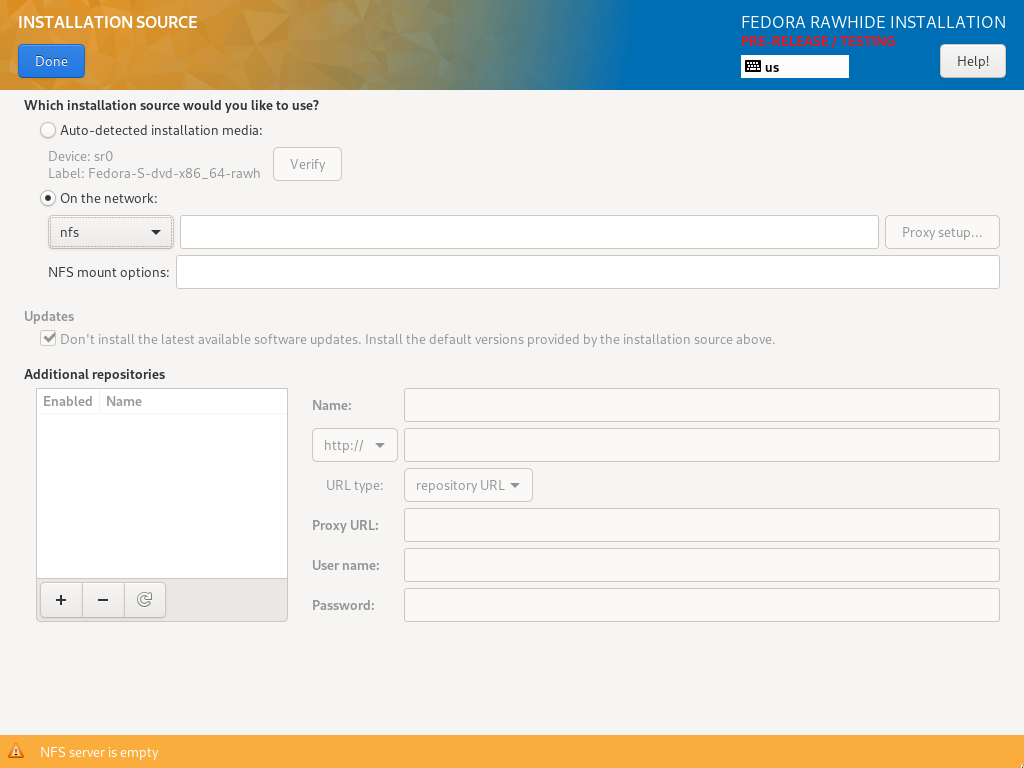Open the repository URL type dropdown
This screenshot has width=1024, height=768.
(x=468, y=485)
